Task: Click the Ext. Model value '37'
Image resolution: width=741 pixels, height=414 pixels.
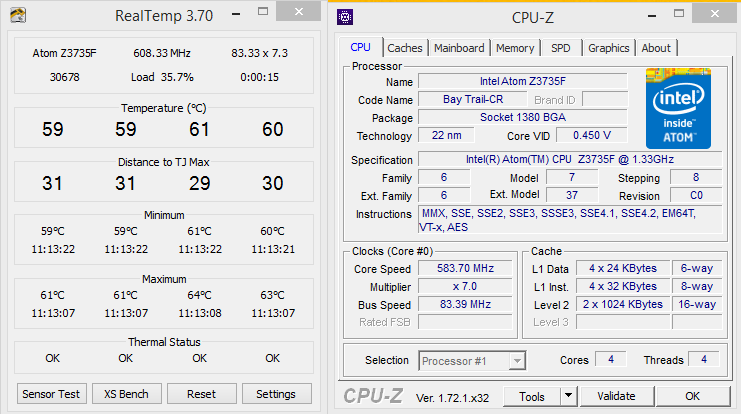Action: coord(572,195)
